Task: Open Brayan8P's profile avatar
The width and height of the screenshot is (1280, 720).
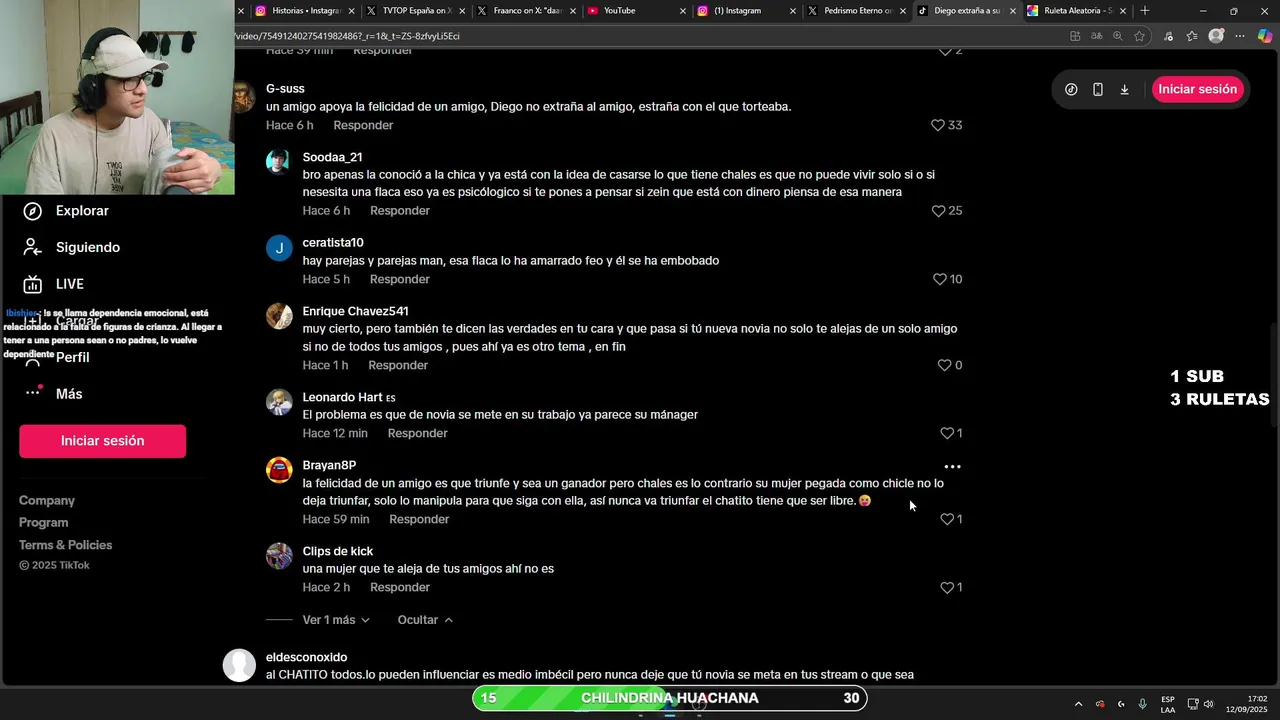Action: click(279, 470)
